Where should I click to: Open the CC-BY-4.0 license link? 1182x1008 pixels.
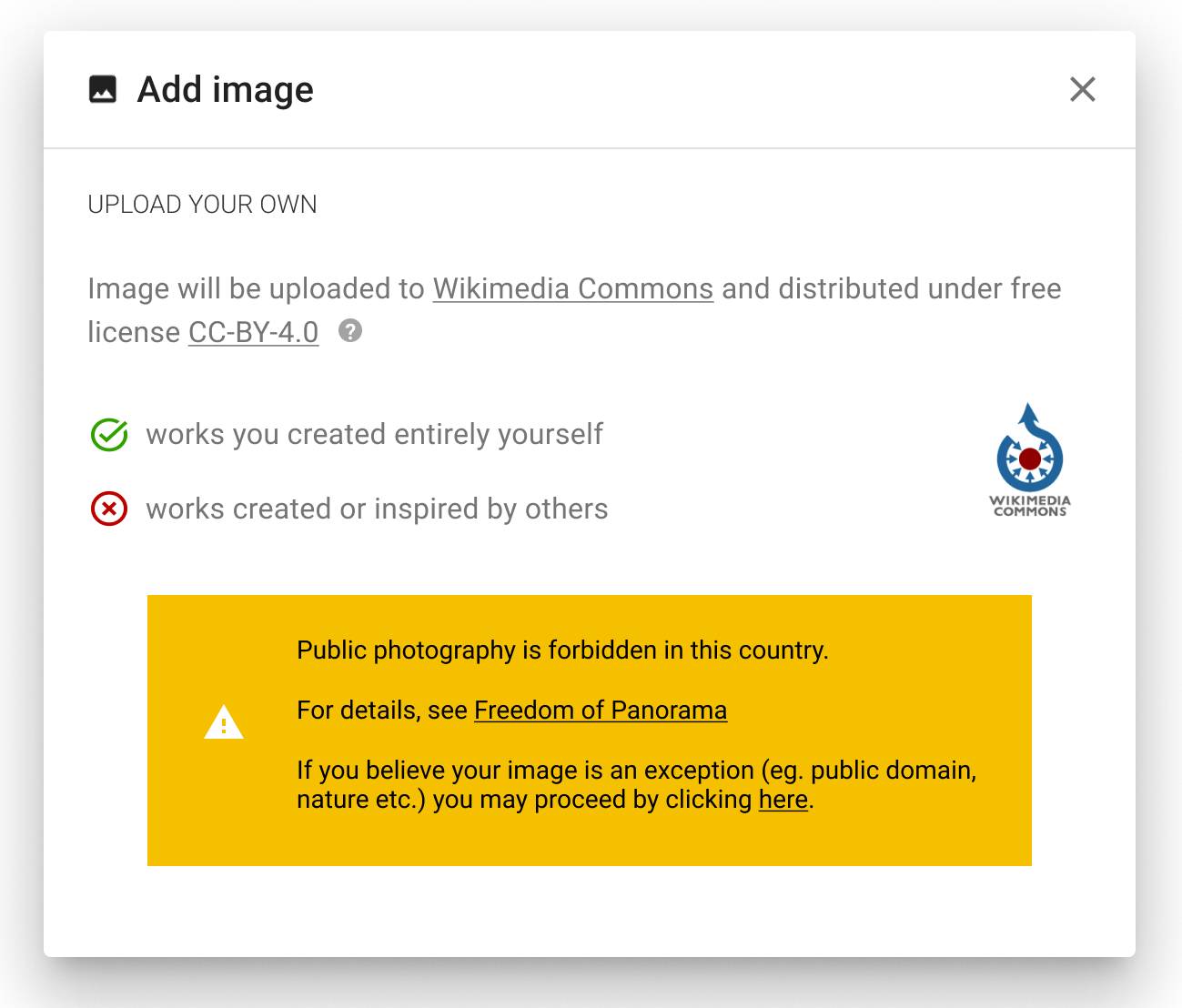pos(253,332)
